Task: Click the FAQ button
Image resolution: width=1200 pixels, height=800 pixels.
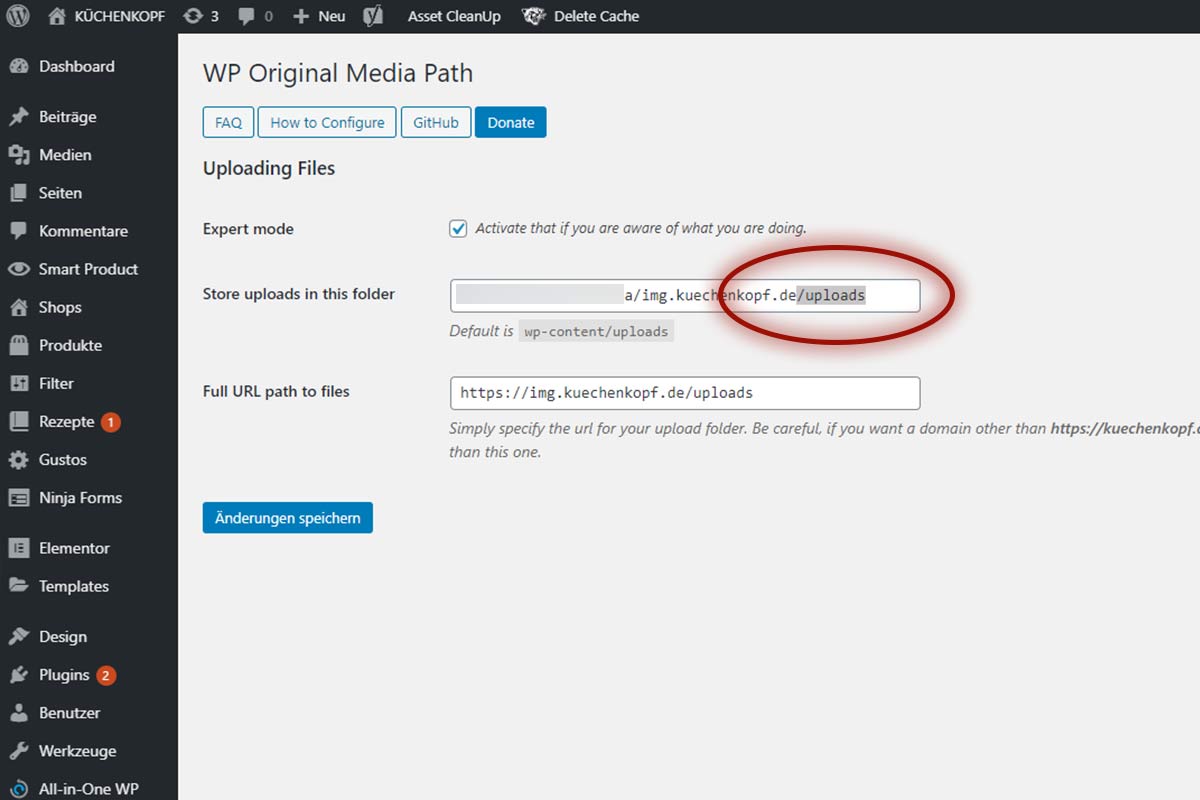Action: point(228,122)
